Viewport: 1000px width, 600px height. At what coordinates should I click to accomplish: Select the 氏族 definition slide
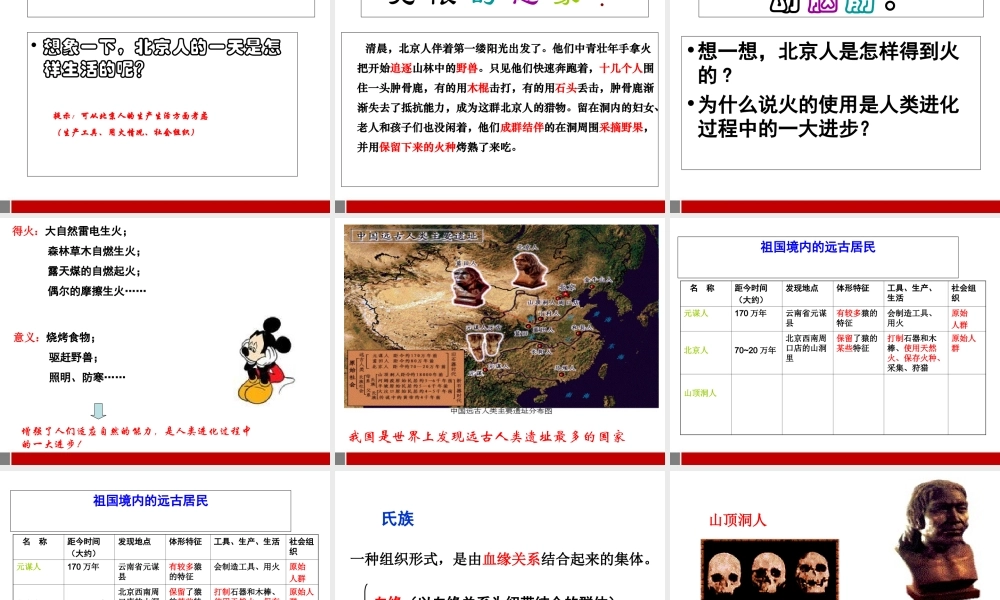point(500,536)
